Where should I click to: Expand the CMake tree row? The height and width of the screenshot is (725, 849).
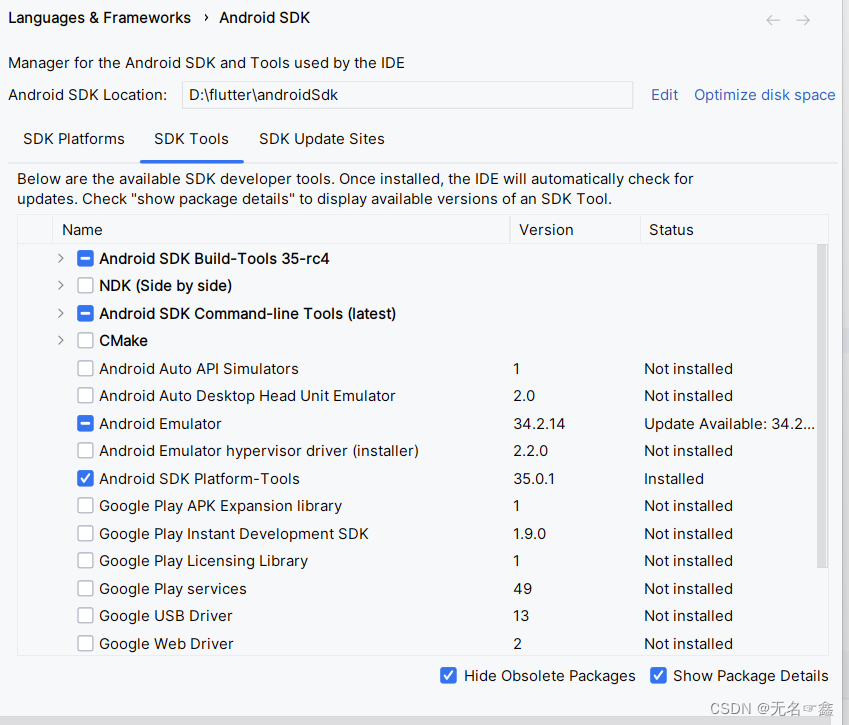pyautogui.click(x=61, y=341)
